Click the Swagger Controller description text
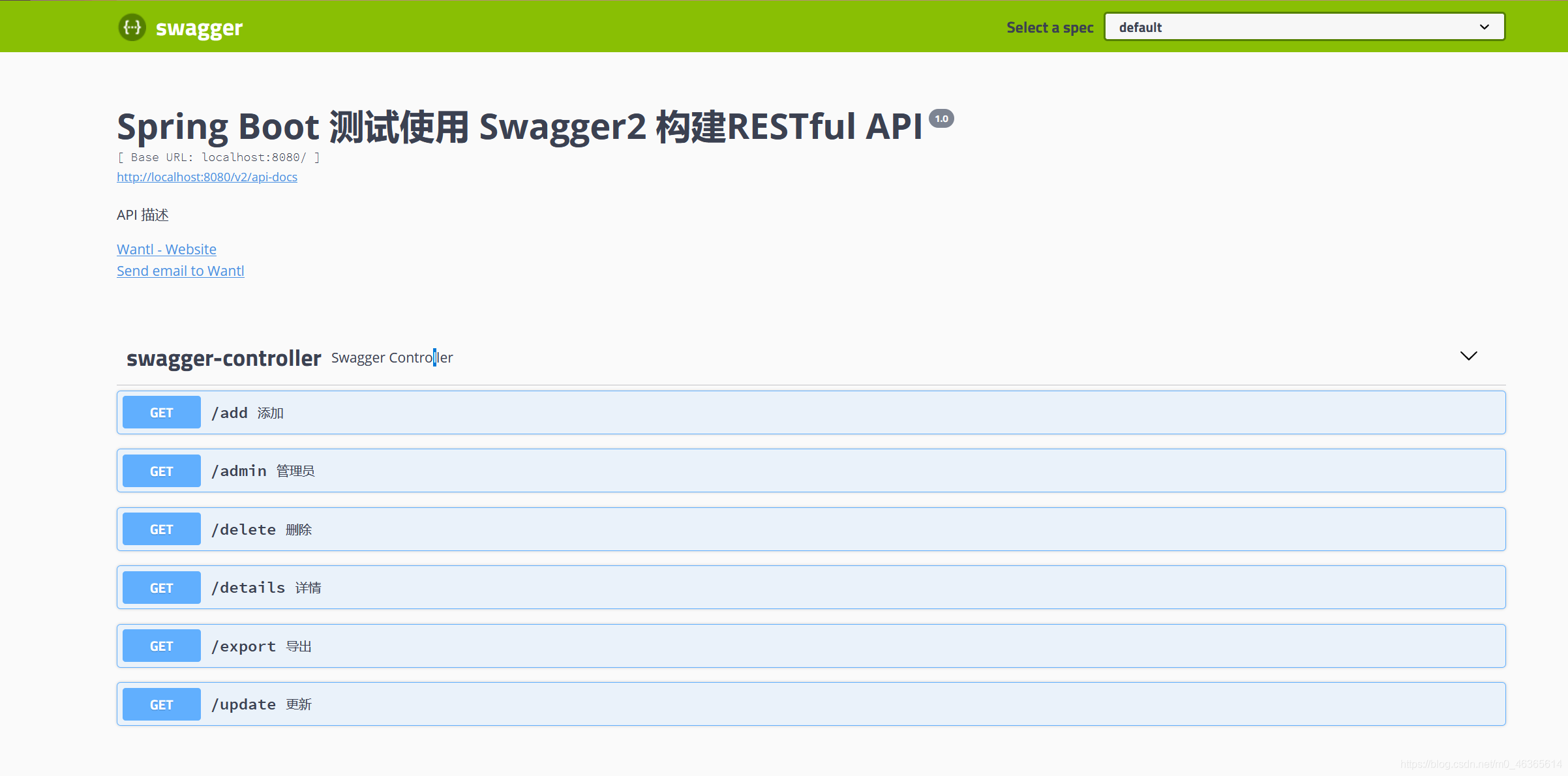The image size is (1568, 776). click(392, 357)
